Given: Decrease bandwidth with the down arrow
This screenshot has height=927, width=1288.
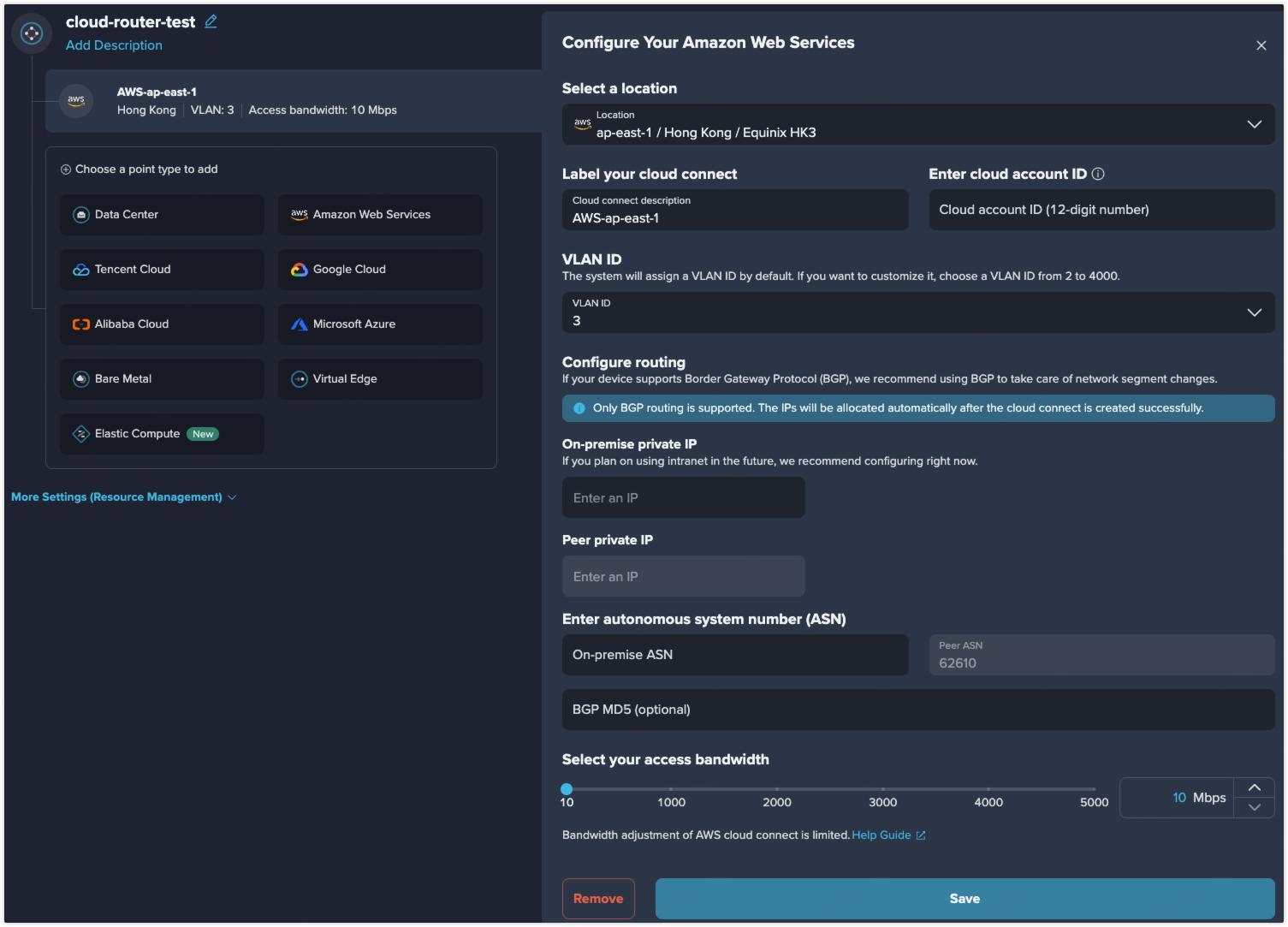Looking at the screenshot, I should click(x=1255, y=807).
